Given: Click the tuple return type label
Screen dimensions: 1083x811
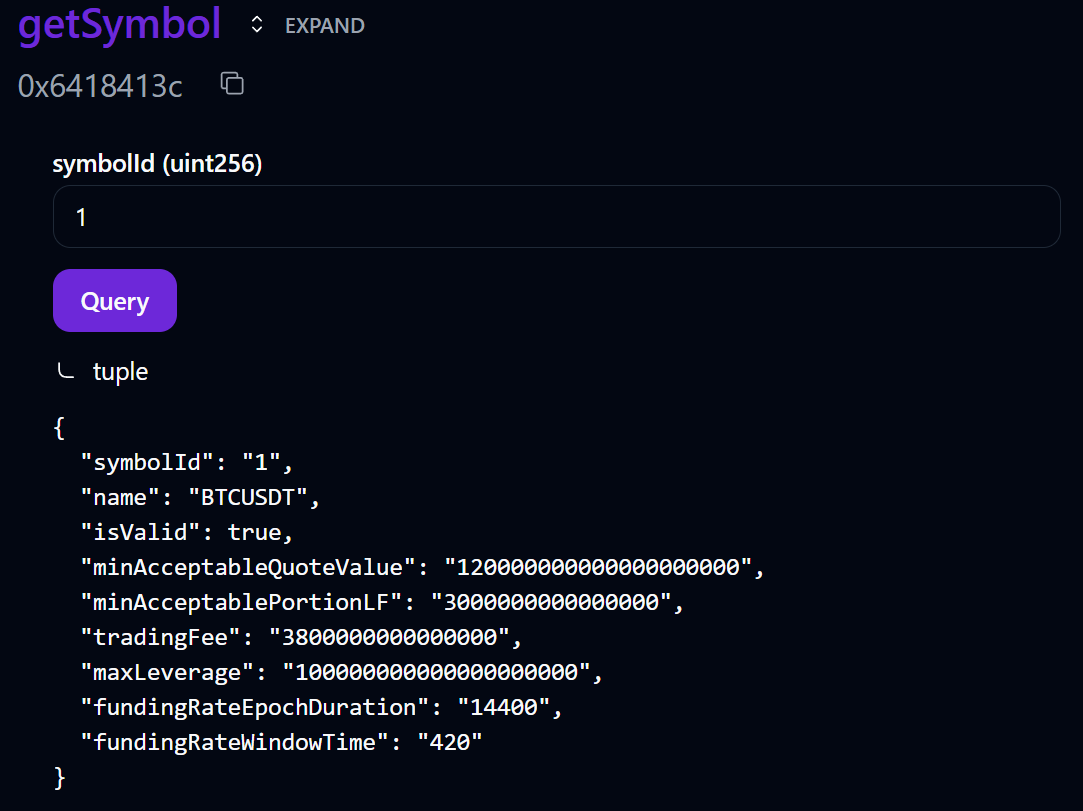Looking at the screenshot, I should (120, 371).
